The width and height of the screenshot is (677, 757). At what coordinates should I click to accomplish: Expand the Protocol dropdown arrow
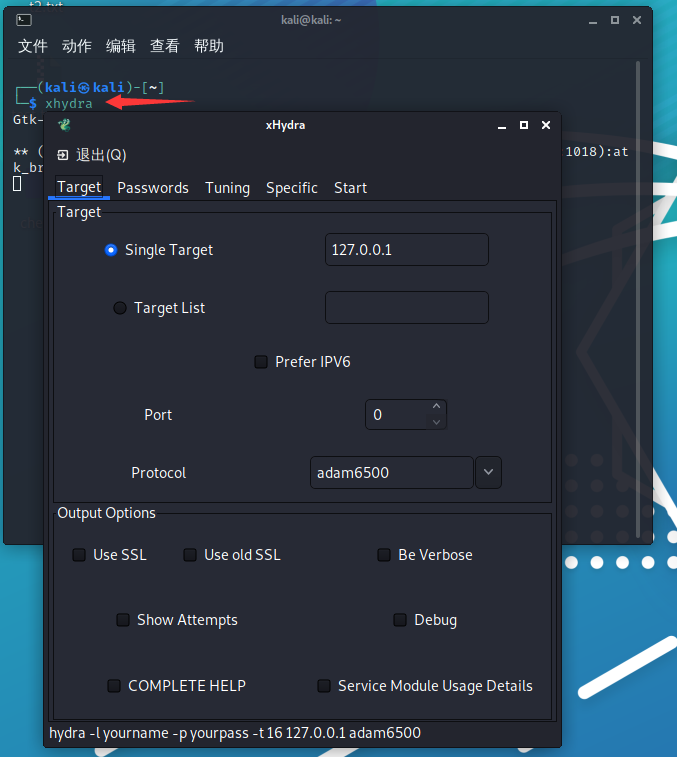(x=488, y=472)
